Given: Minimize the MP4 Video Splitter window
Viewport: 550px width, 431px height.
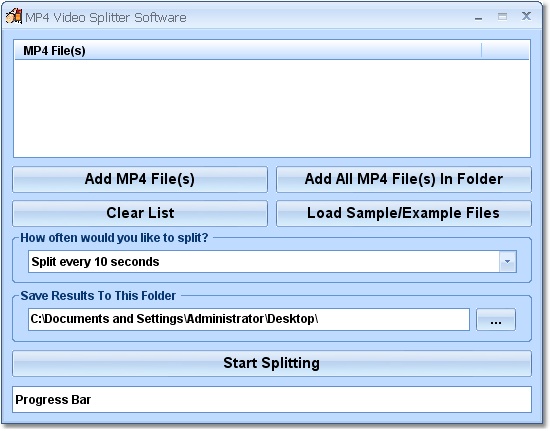Looking at the screenshot, I should click(478, 17).
